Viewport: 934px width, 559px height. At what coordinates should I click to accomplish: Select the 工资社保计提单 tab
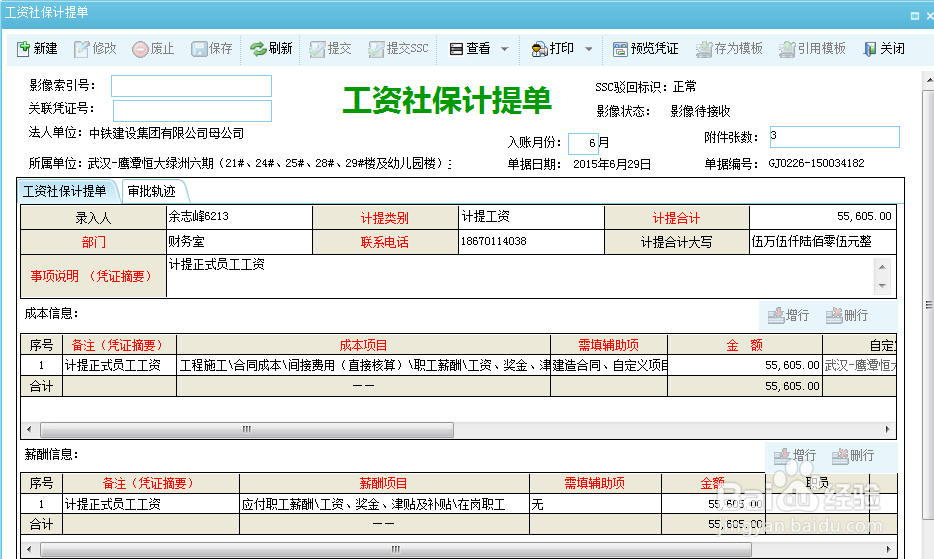pyautogui.click(x=64, y=191)
